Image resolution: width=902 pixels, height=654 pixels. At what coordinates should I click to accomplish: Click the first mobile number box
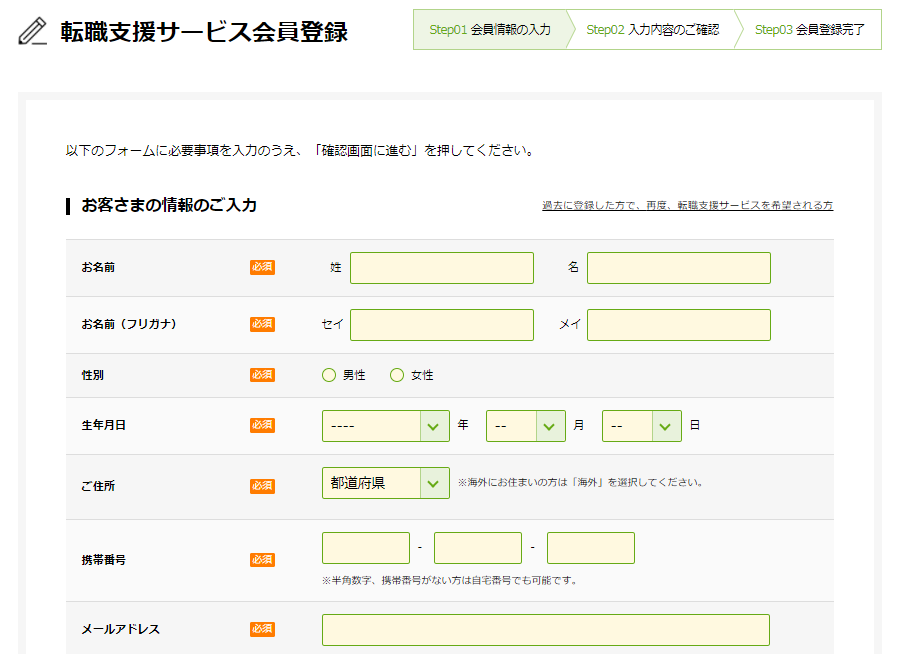(x=366, y=548)
